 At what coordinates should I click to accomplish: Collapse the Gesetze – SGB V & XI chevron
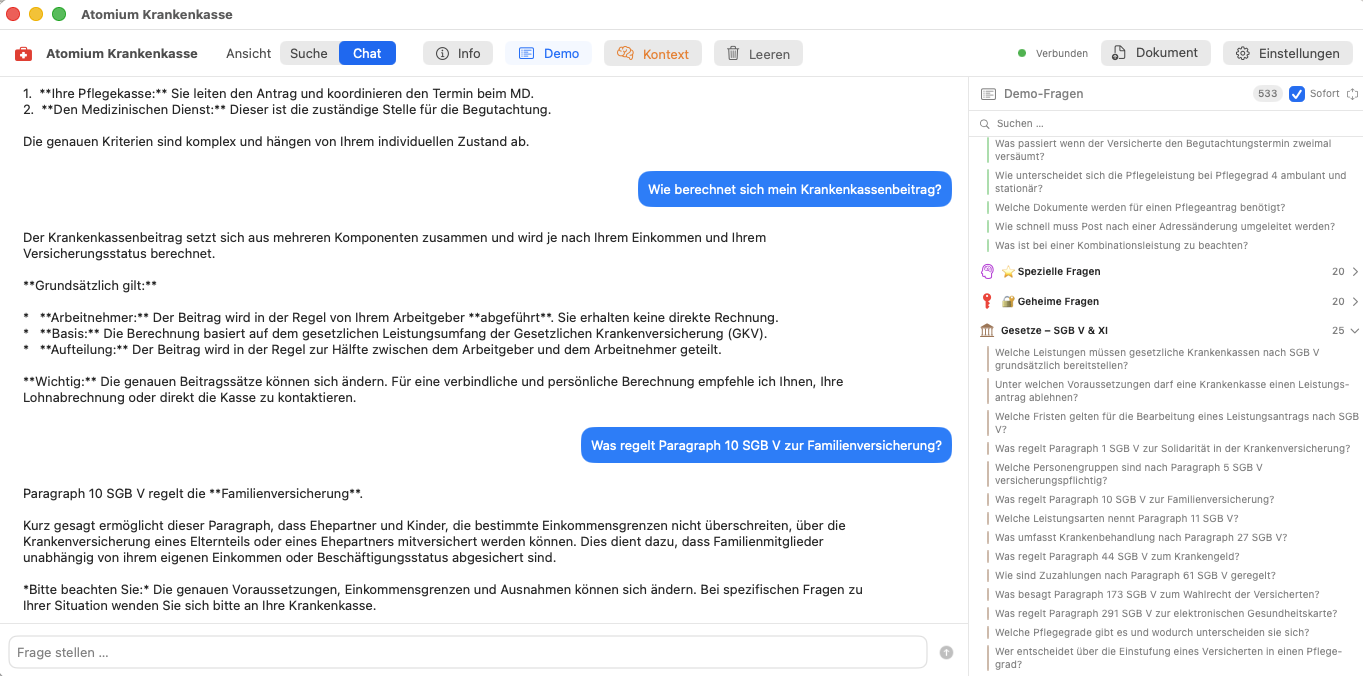pos(1355,331)
